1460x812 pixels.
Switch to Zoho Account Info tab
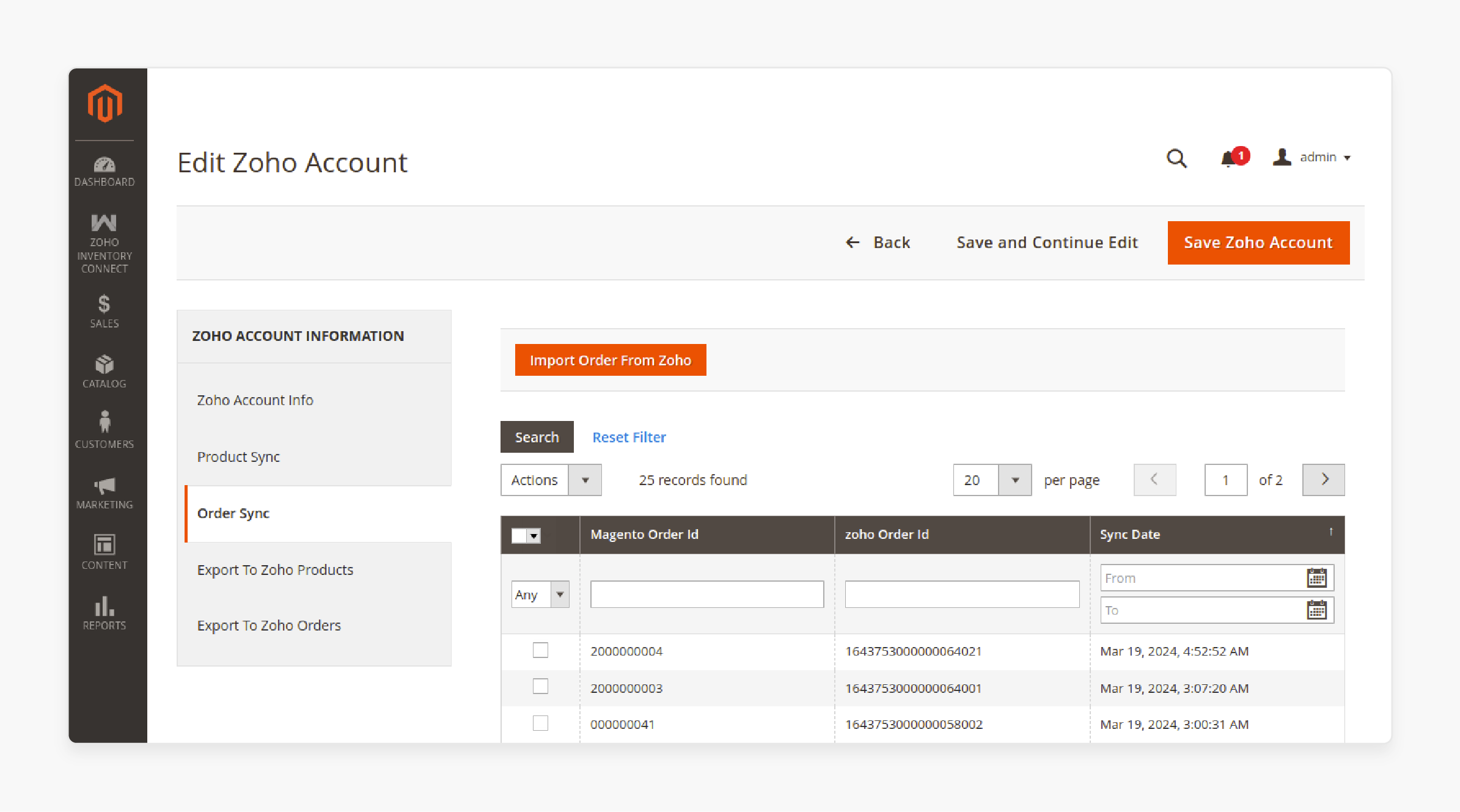tap(255, 400)
